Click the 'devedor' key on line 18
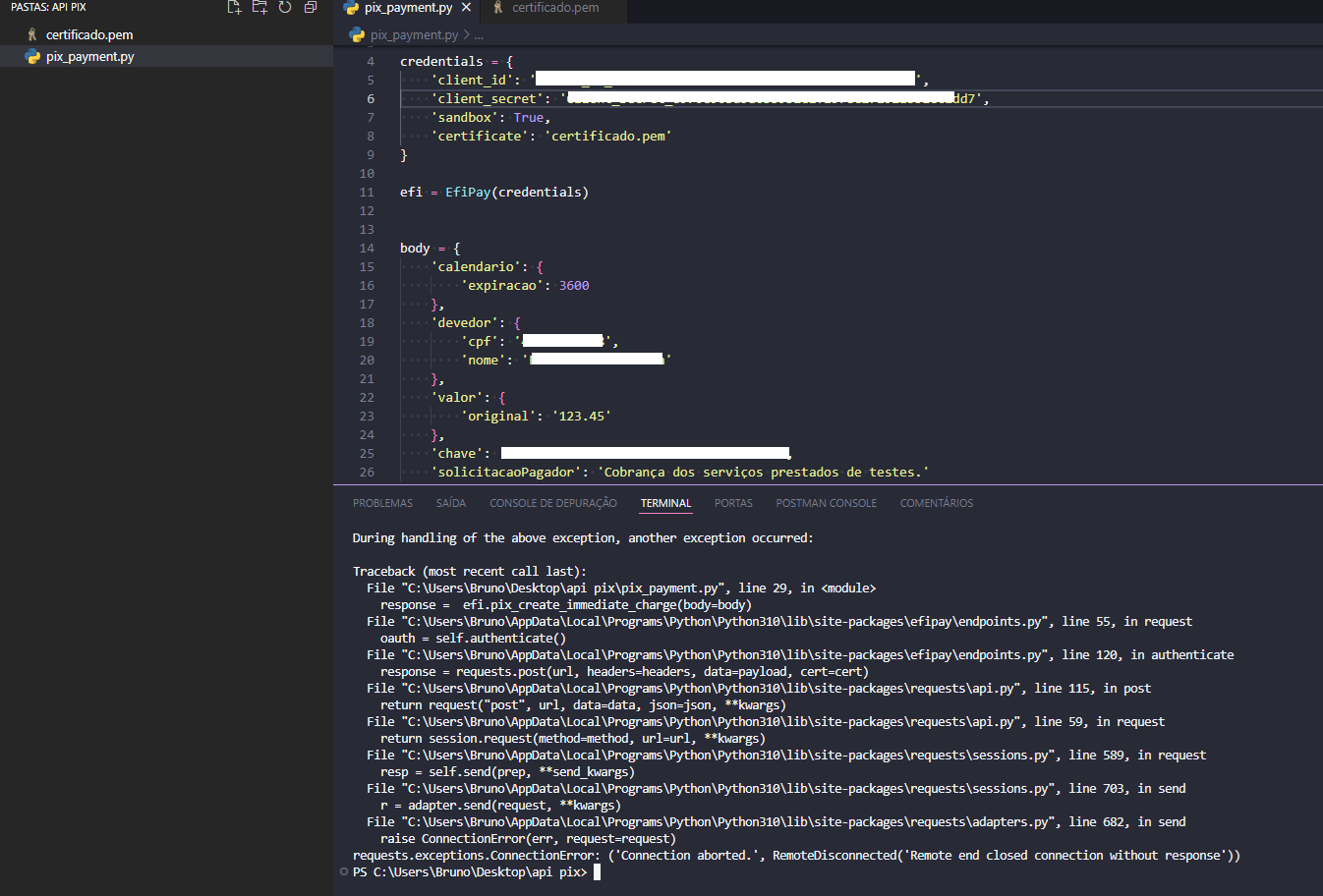Viewport: 1323px width, 896px height. 464,322
